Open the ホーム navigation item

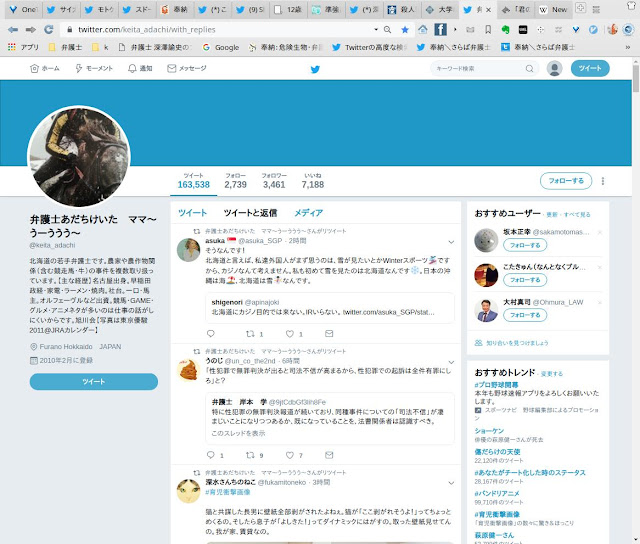[x=45, y=69]
